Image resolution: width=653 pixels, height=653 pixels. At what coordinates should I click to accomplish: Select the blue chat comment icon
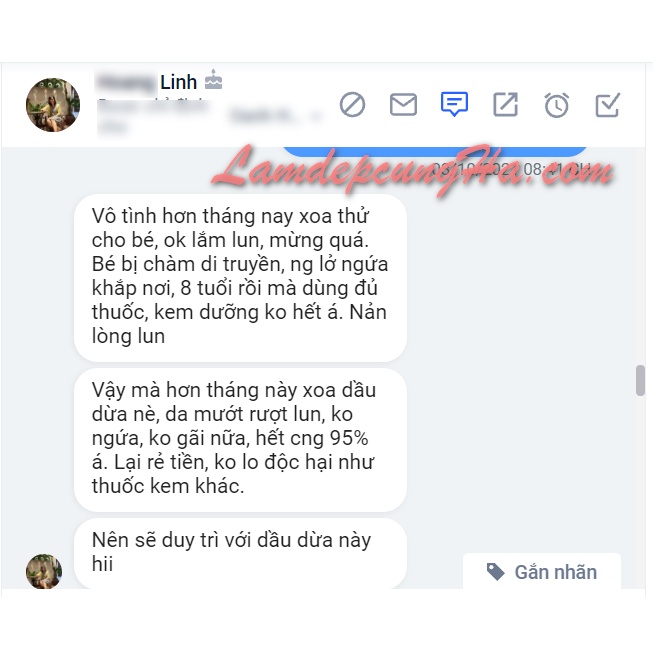(454, 104)
